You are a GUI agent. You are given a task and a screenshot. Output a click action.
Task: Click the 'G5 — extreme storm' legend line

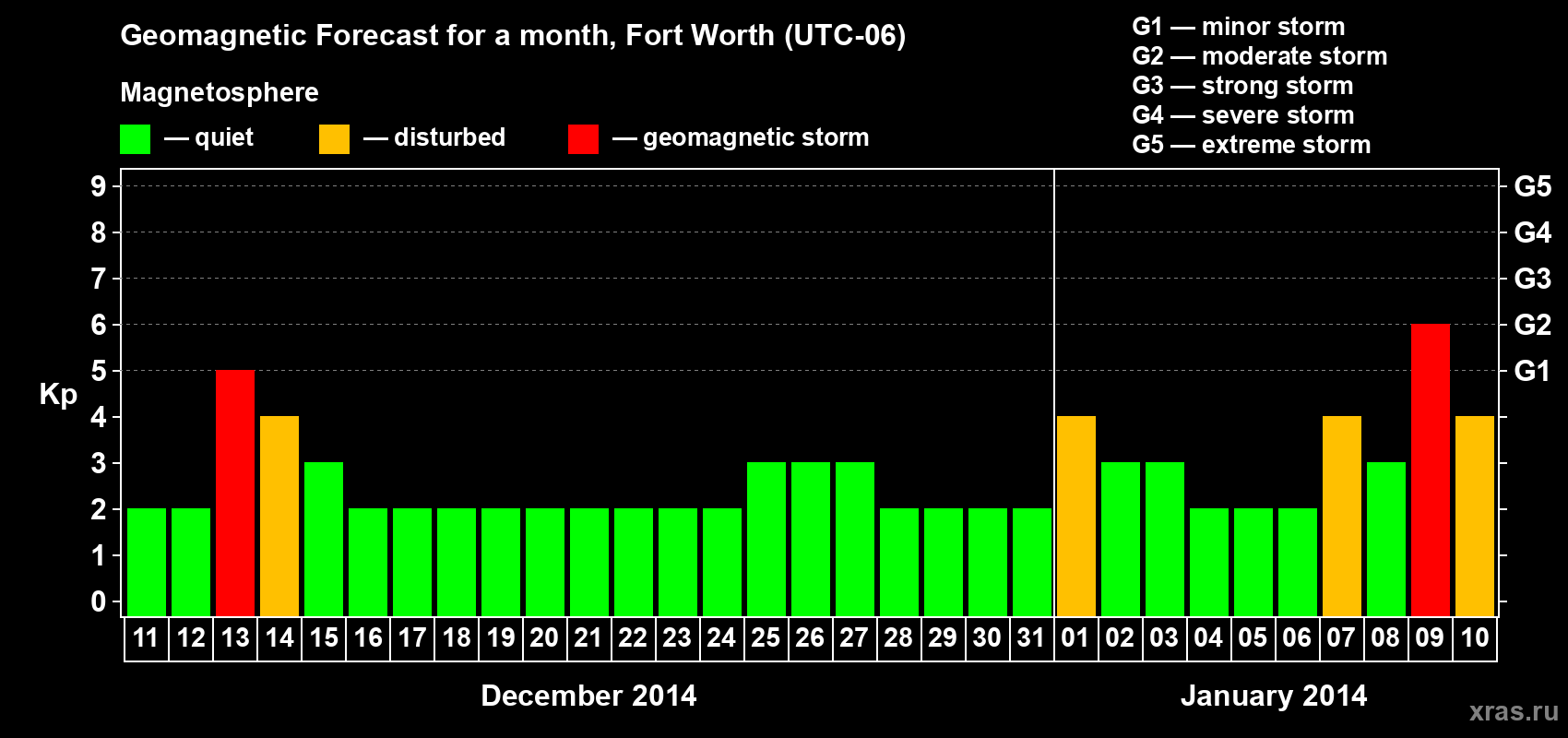(1252, 145)
